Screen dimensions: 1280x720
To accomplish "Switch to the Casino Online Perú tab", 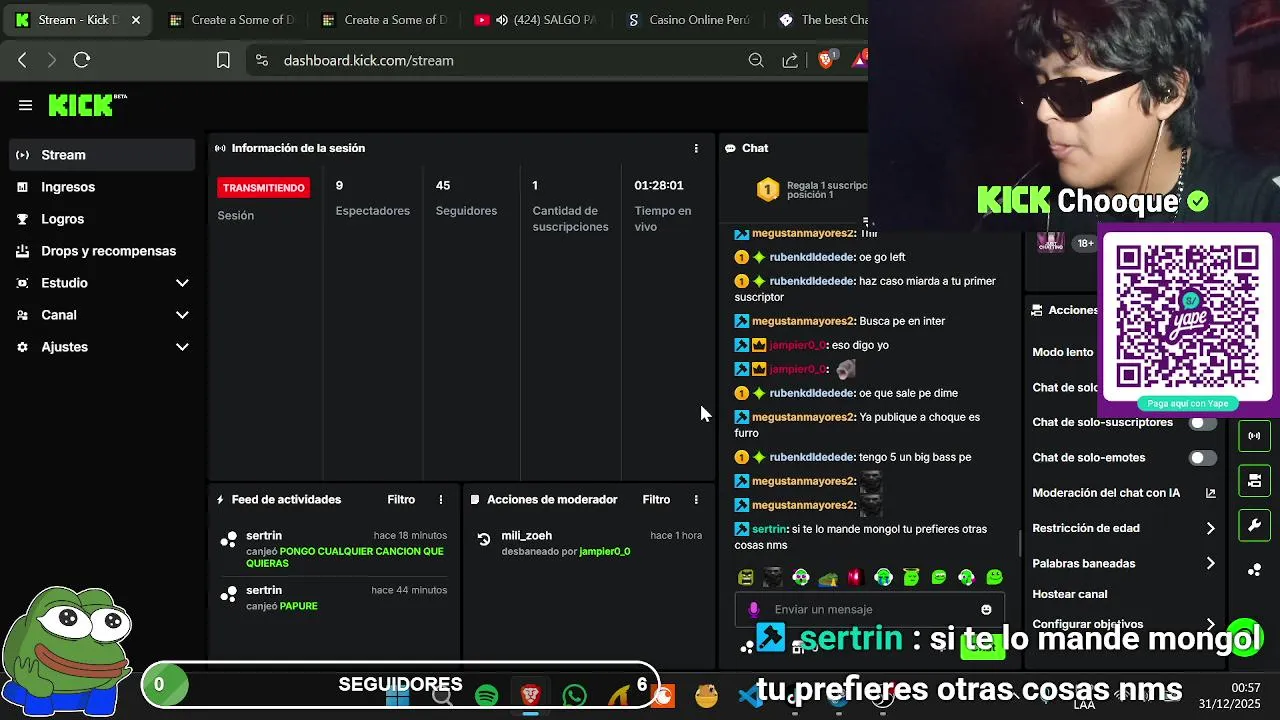I will tap(690, 20).
